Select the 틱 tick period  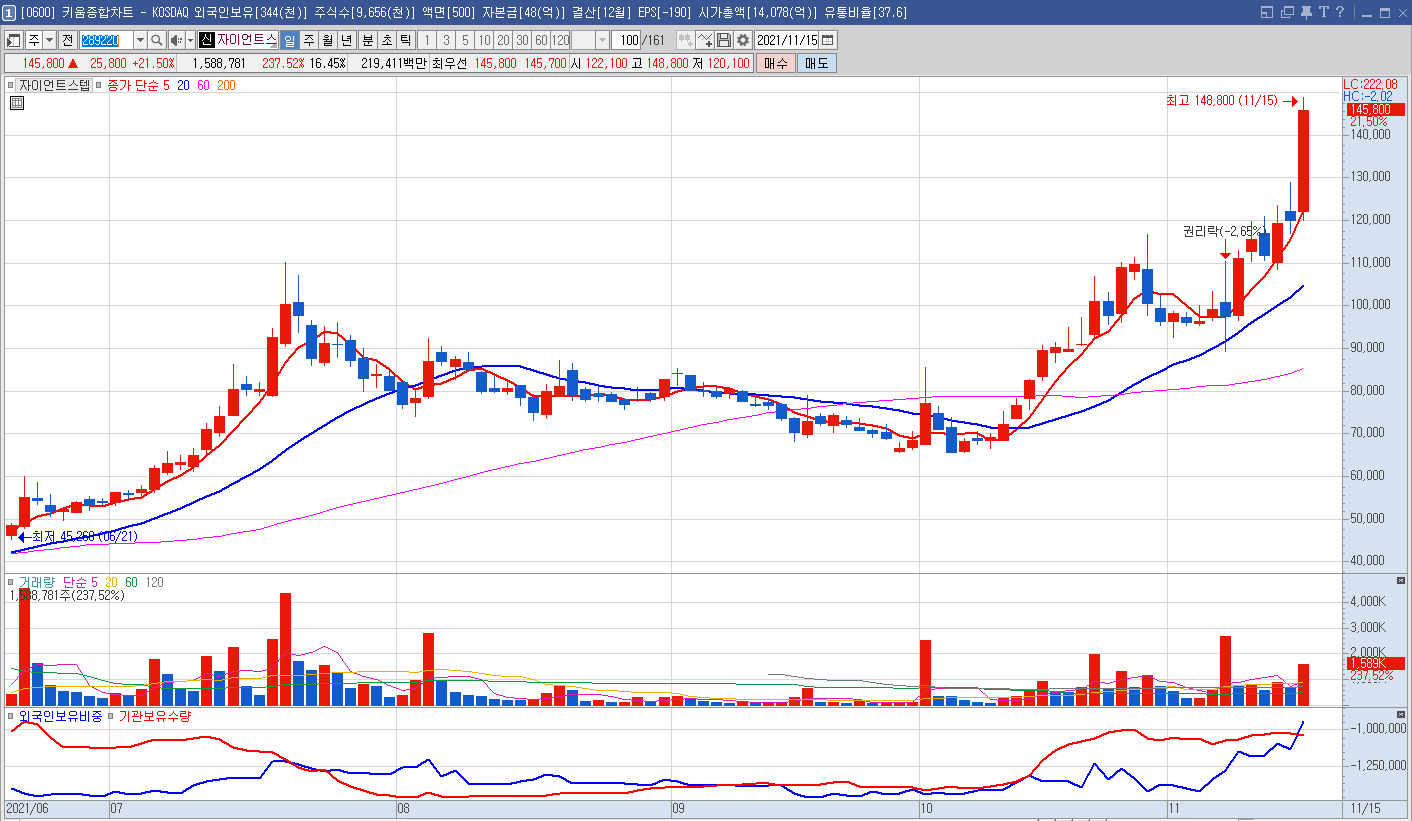point(406,40)
